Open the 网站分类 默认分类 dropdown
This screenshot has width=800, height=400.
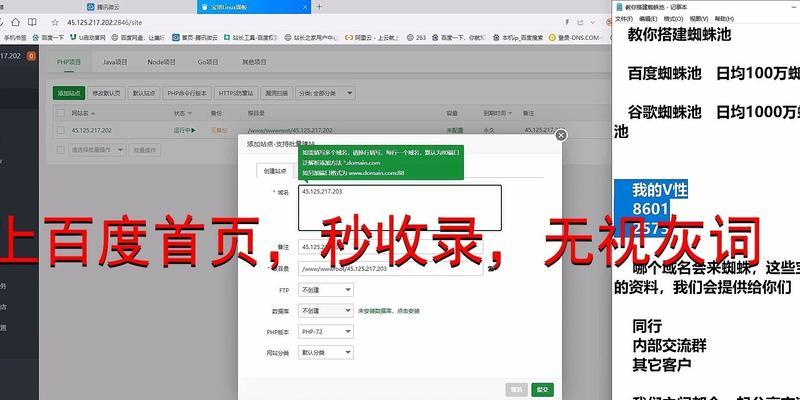coord(326,353)
